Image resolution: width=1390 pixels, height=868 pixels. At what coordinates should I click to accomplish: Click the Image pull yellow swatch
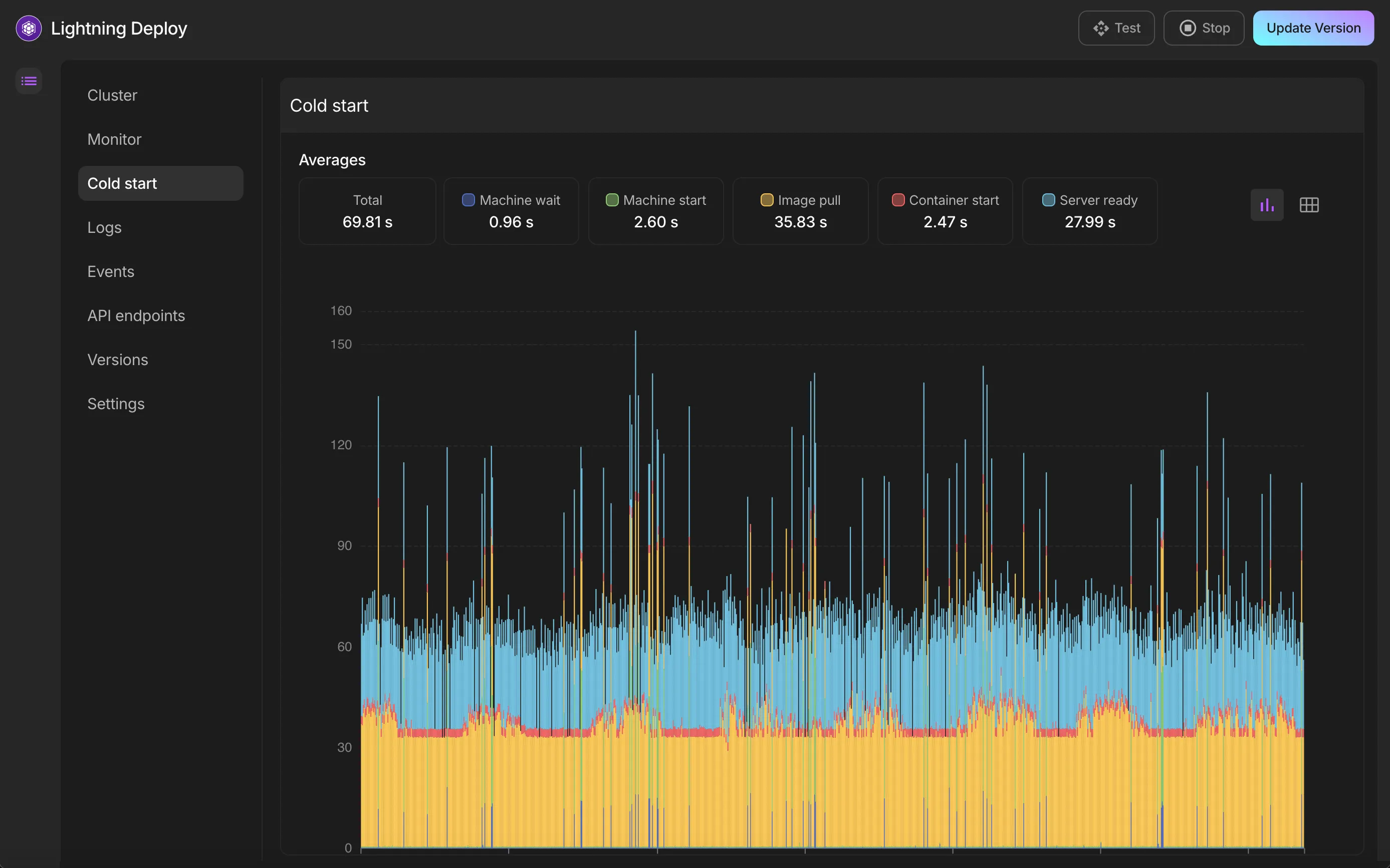pos(767,200)
